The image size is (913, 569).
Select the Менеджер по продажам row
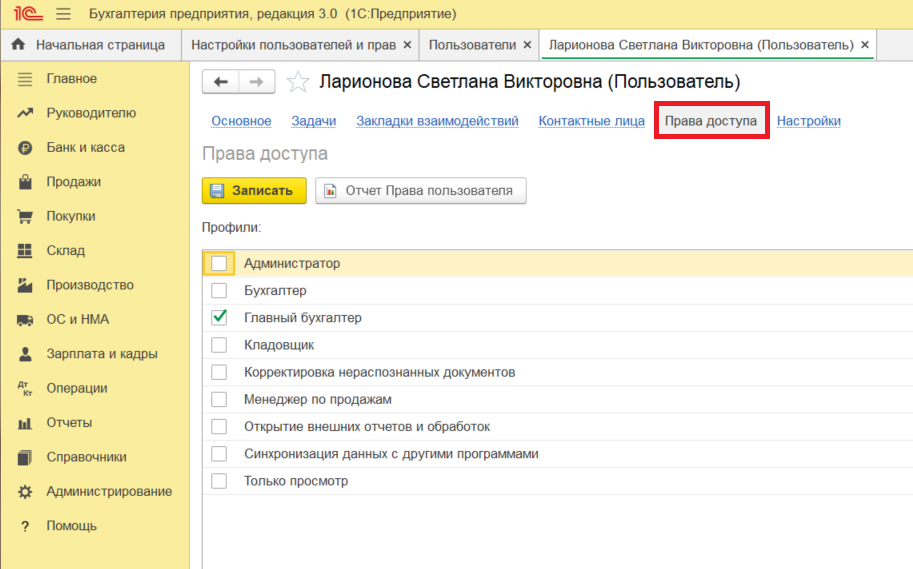click(x=317, y=399)
